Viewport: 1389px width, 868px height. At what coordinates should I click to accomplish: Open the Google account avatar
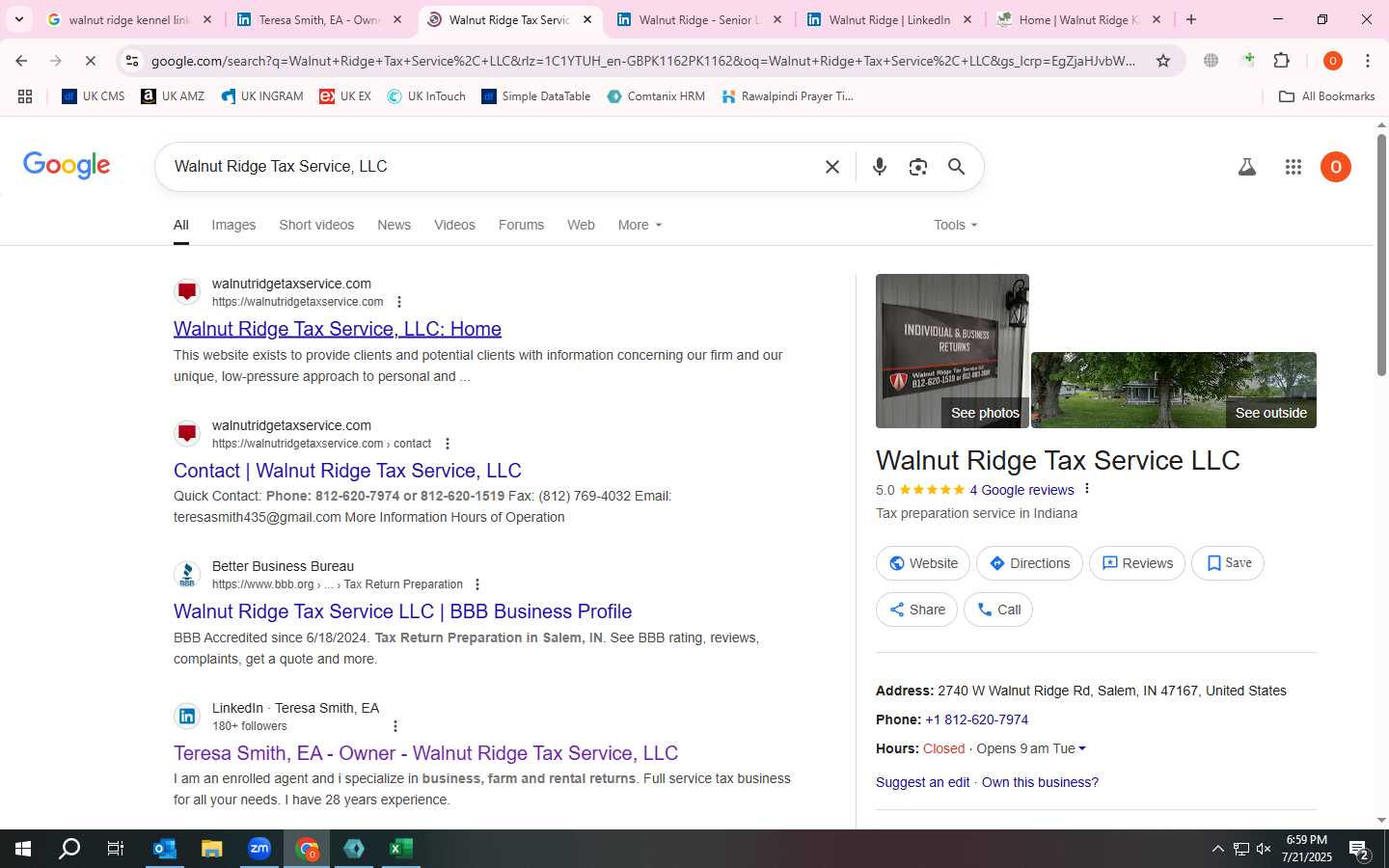(1336, 167)
